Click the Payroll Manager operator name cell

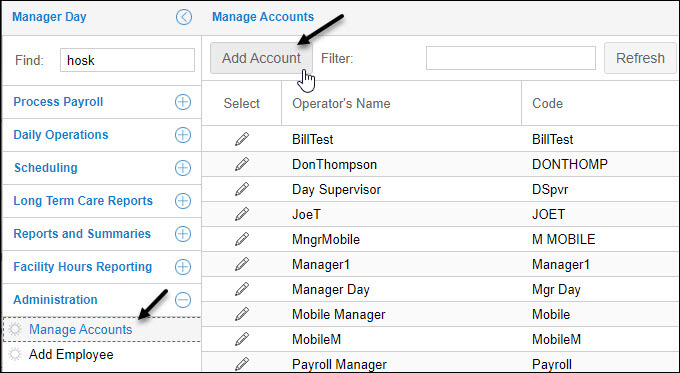(x=339, y=364)
